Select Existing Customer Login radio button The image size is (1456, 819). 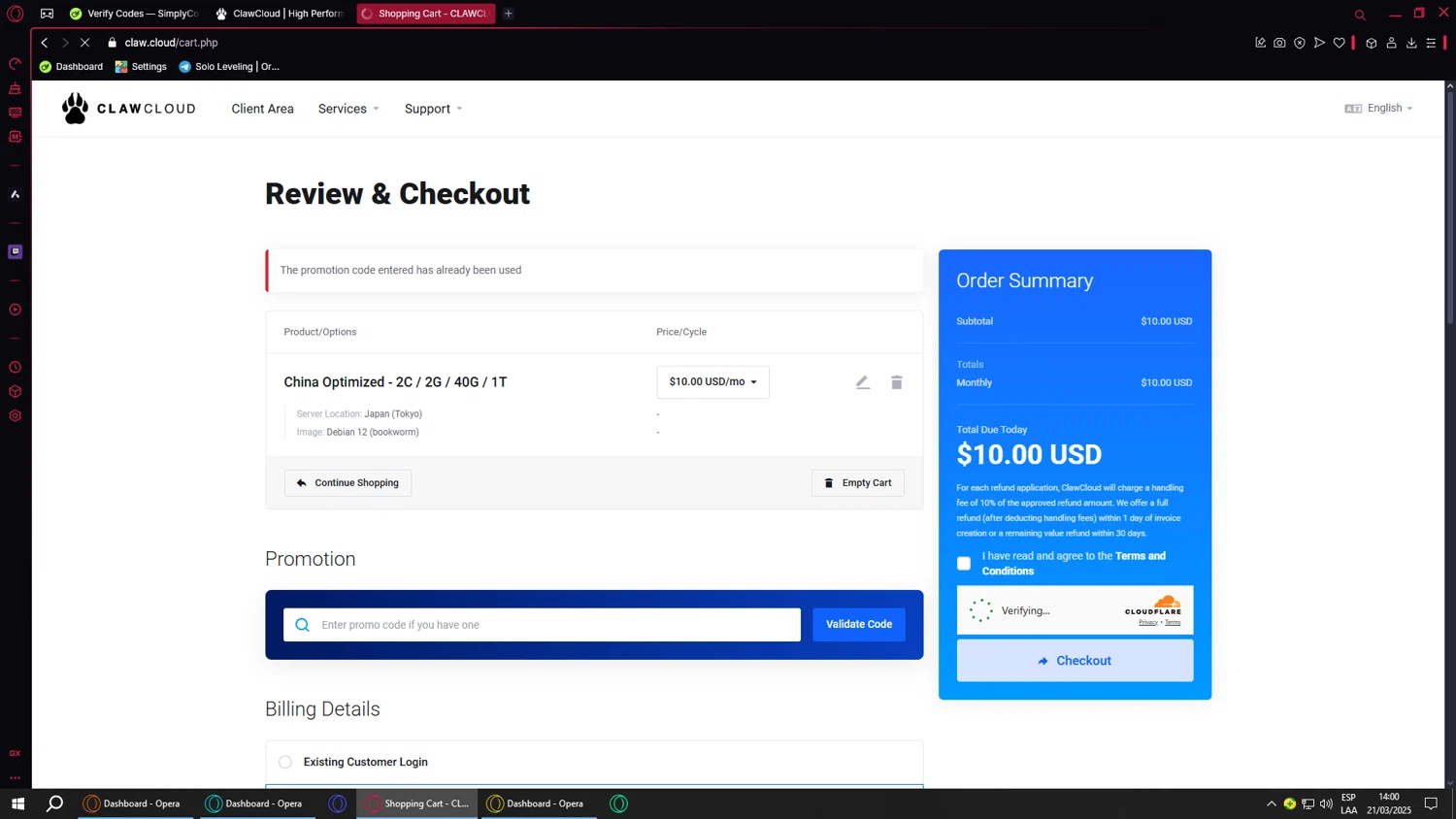[285, 762]
